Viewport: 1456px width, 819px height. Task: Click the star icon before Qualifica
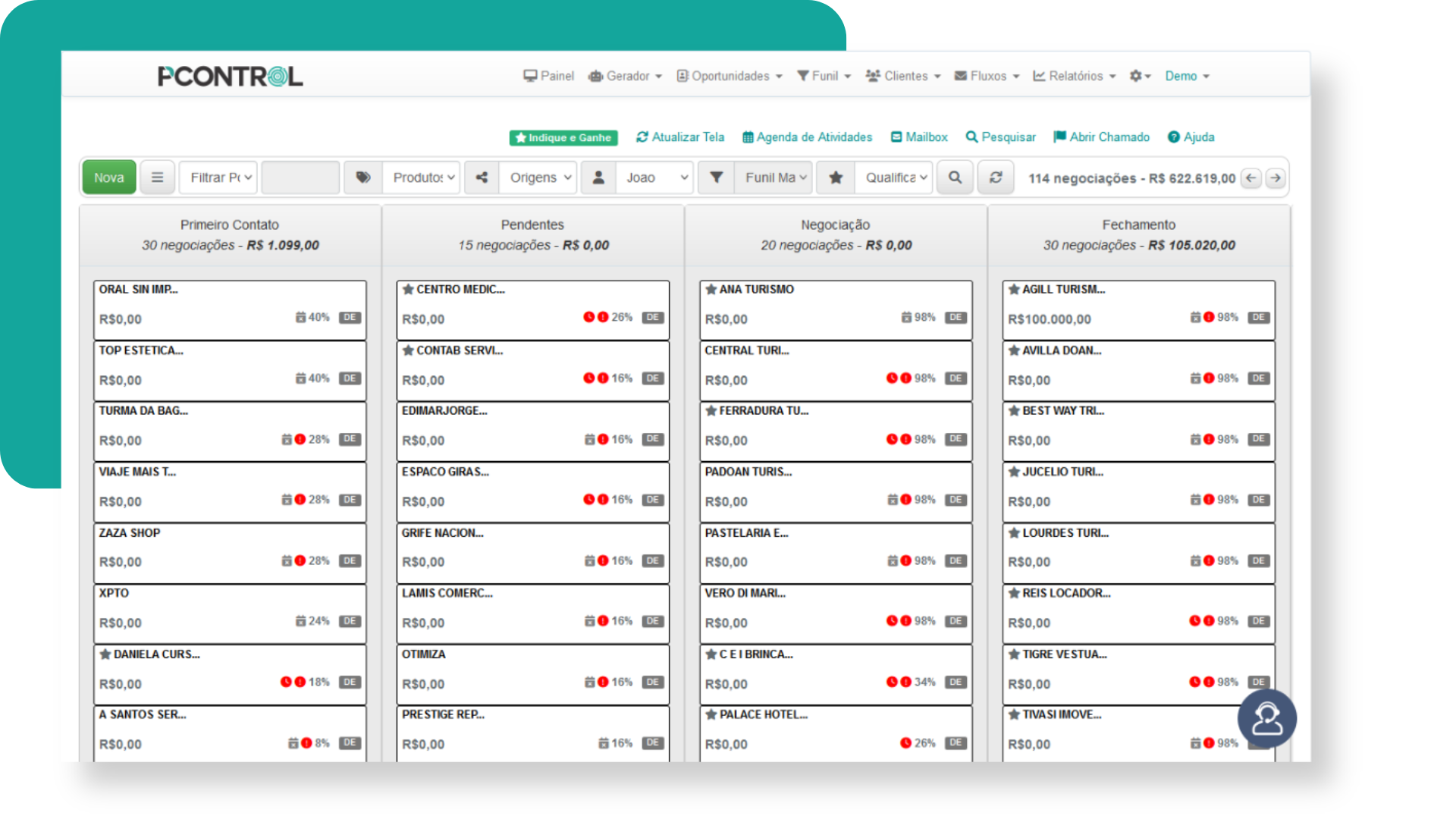pyautogui.click(x=835, y=177)
